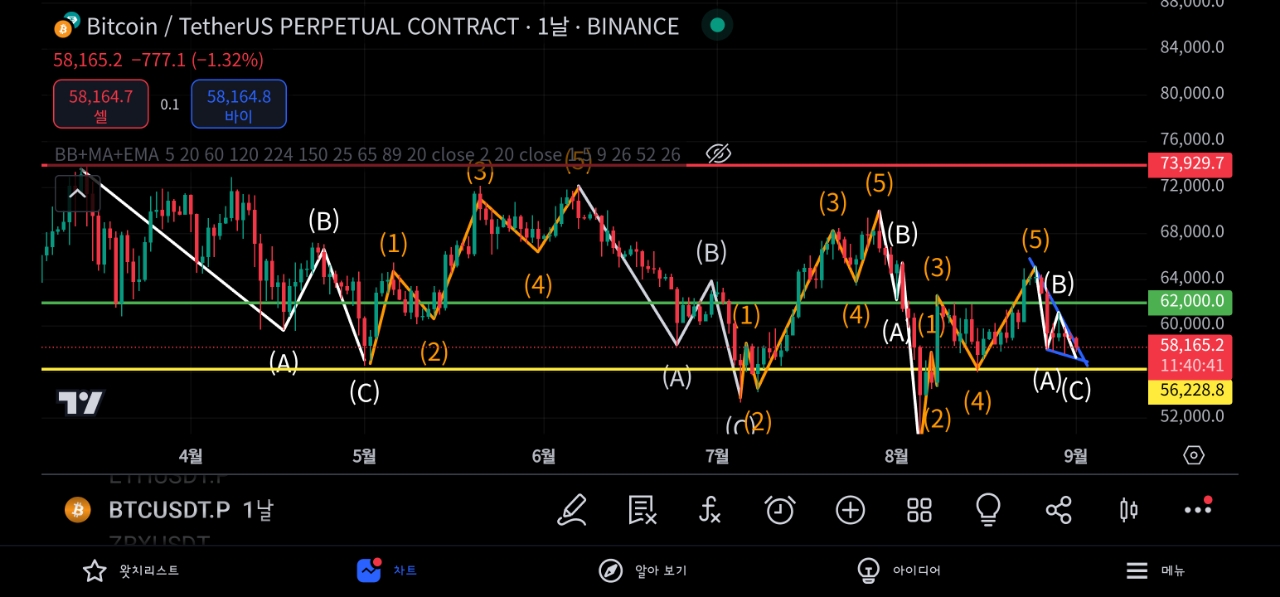Select the BB+MA+EMA indicator legend

click(x=367, y=154)
